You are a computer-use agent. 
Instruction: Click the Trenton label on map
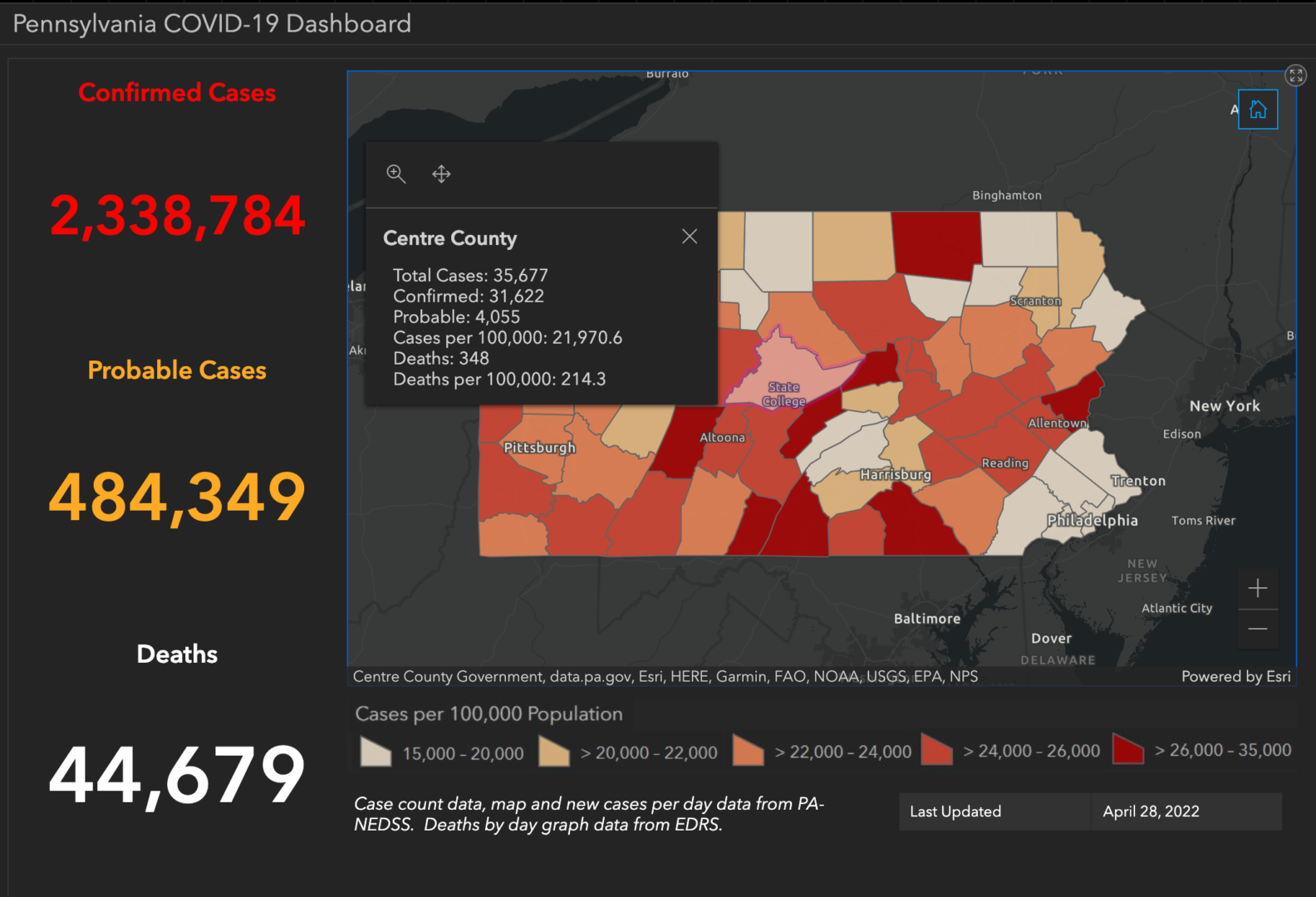coord(1138,481)
